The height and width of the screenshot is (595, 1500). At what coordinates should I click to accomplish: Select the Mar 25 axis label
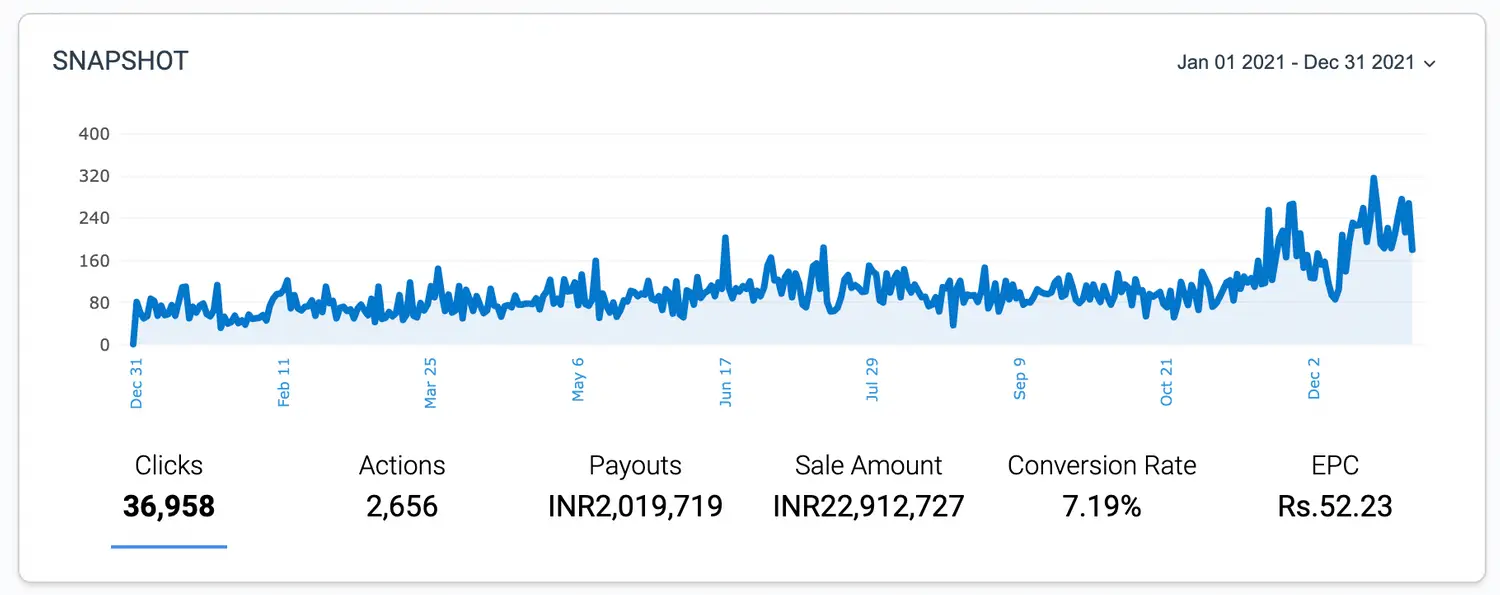coord(431,383)
